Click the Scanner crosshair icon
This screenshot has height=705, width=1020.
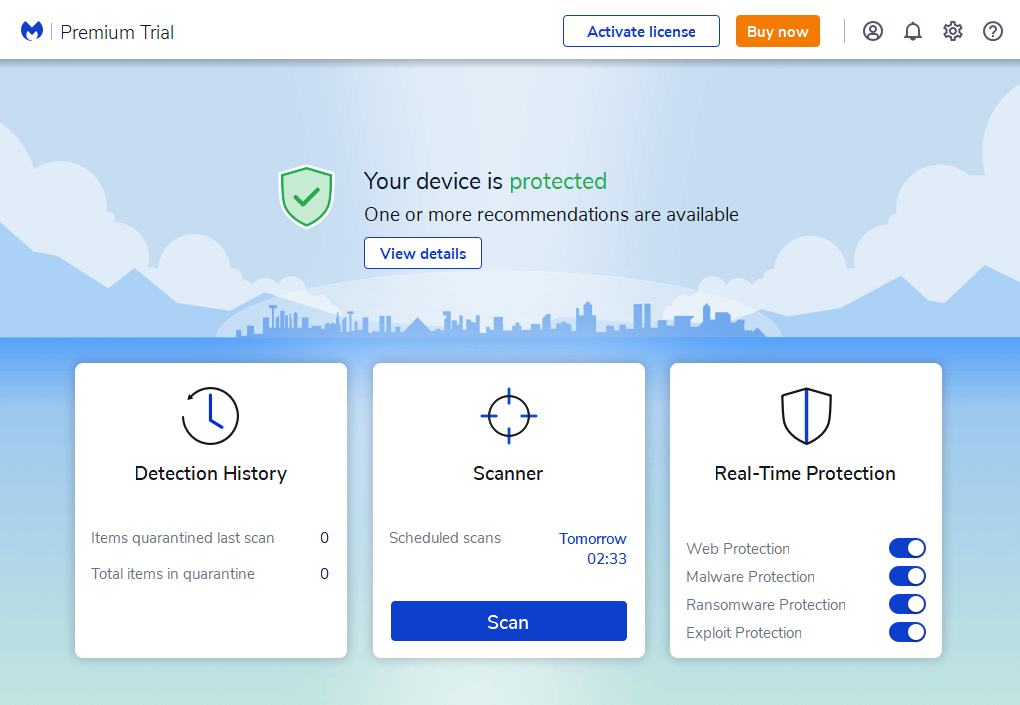tap(508, 415)
